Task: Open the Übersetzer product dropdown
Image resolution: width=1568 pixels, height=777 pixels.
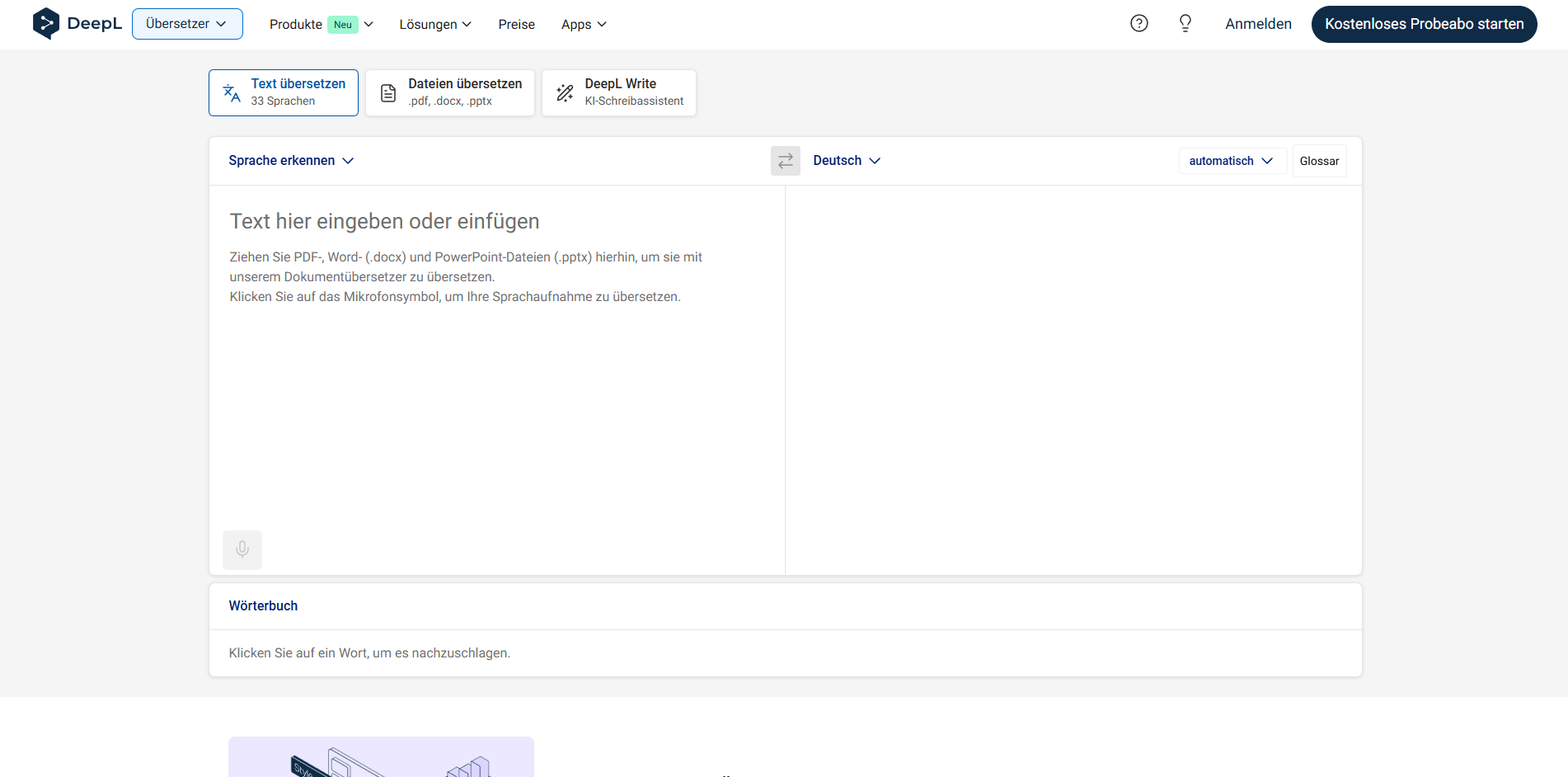Action: [x=187, y=24]
